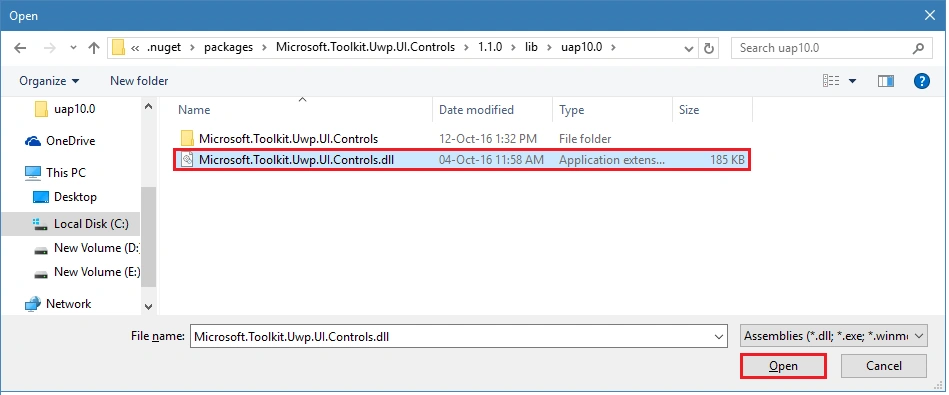949x395 pixels.
Task: Open the File name suggestions dropdown
Action: pos(719,337)
